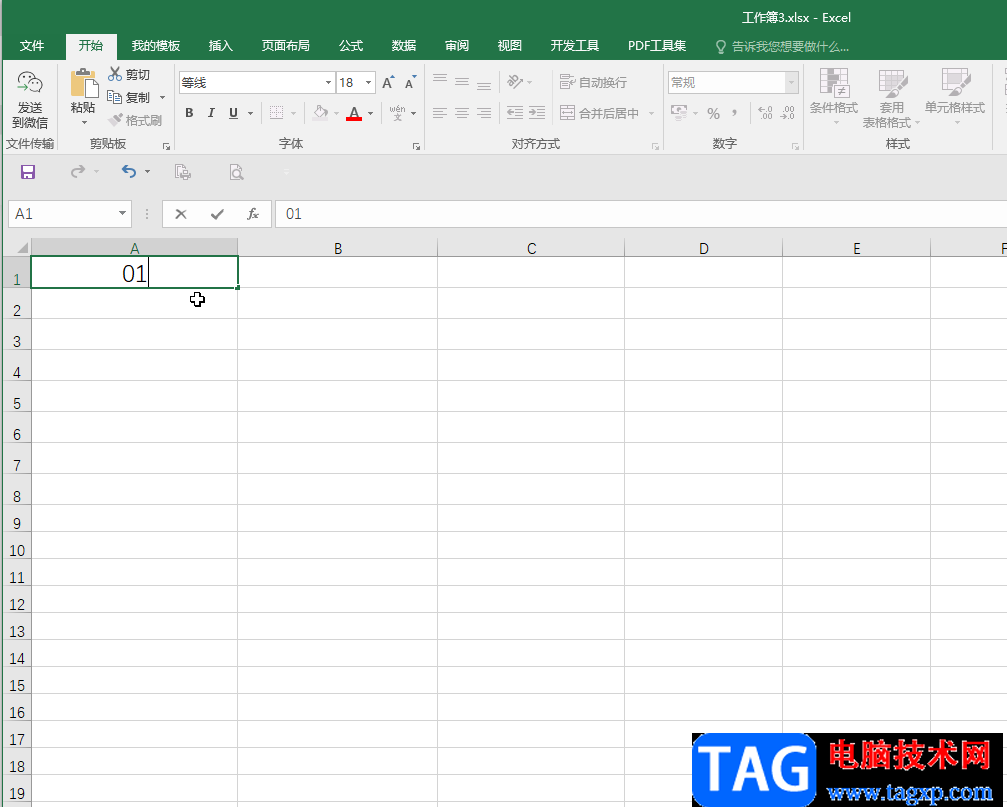The height and width of the screenshot is (807, 1007).
Task: Click the increase indent icon
Action: (537, 113)
